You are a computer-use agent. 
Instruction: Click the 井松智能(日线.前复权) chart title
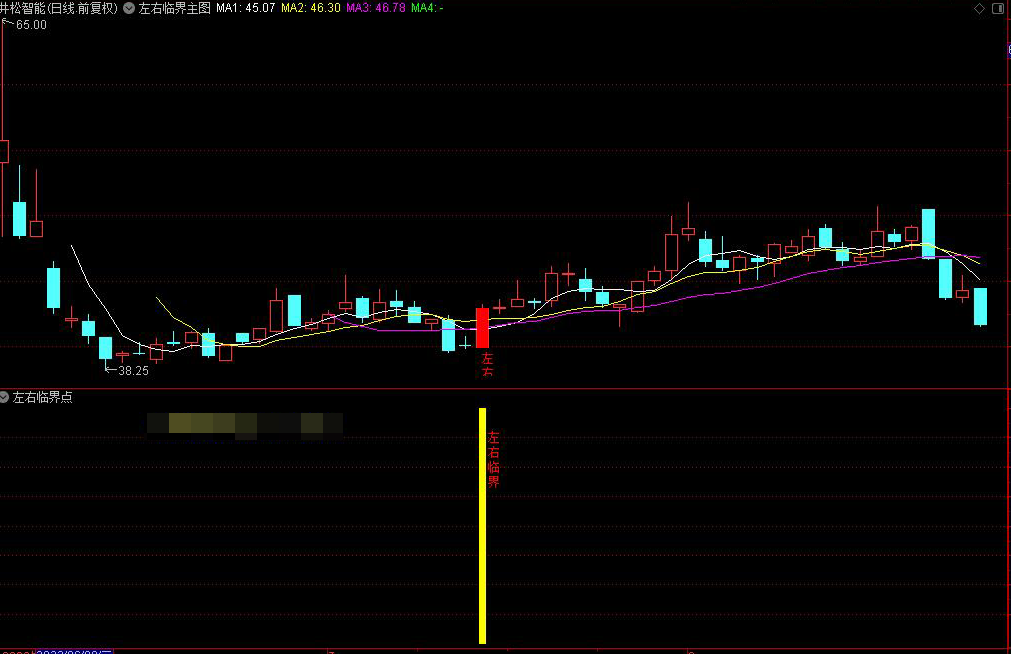click(59, 8)
